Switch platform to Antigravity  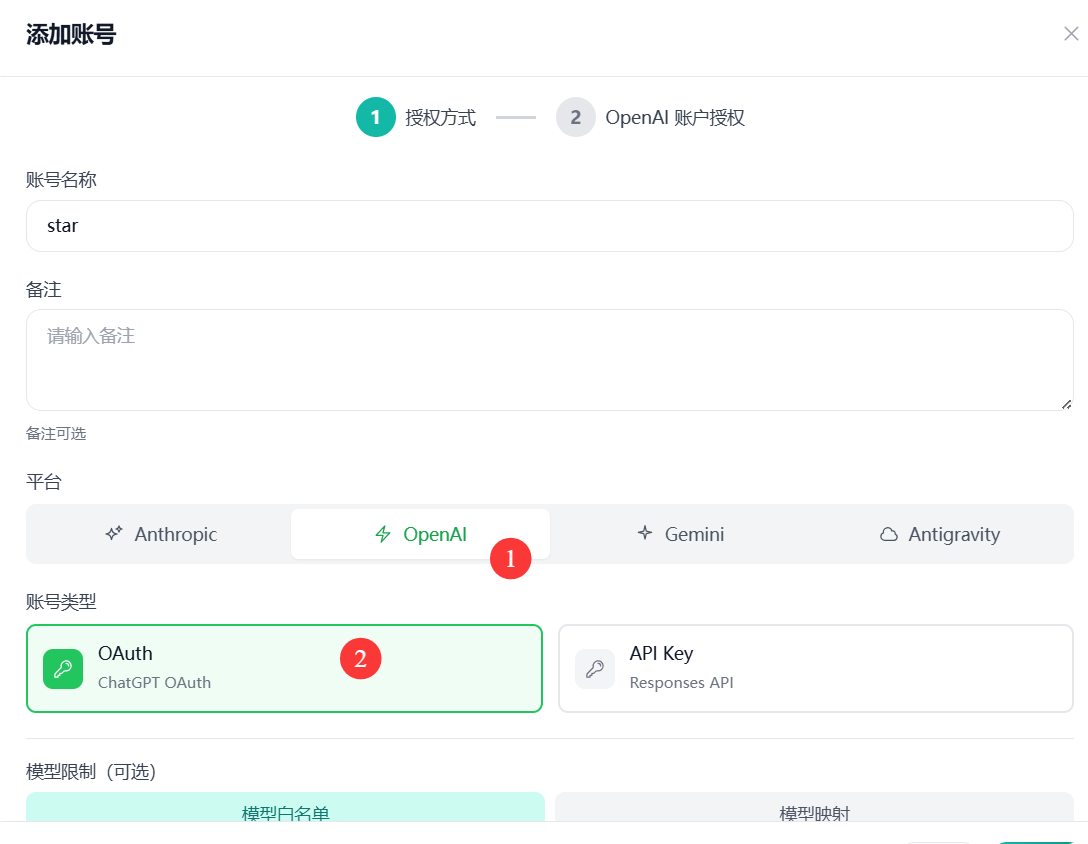pyautogui.click(x=940, y=534)
